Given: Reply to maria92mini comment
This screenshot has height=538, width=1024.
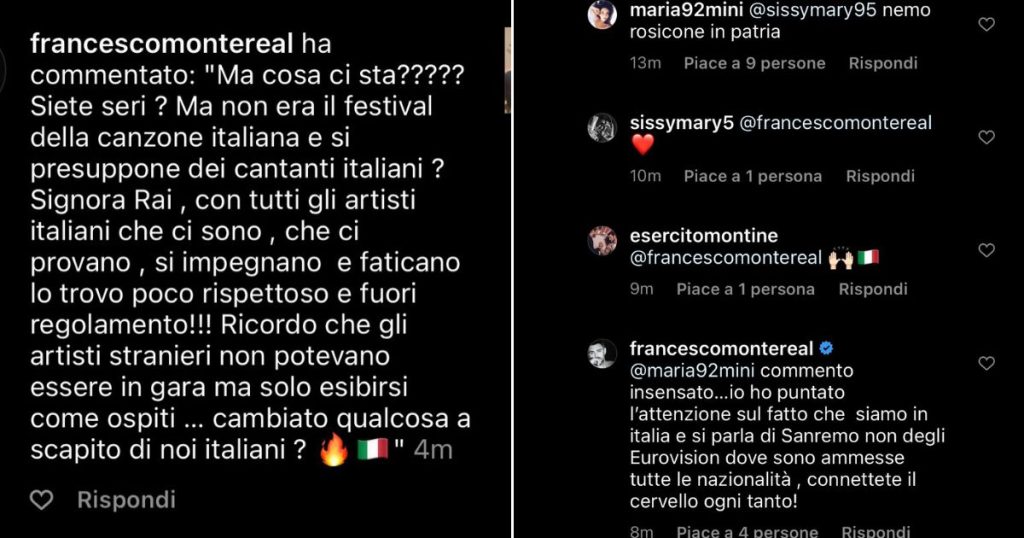Looking at the screenshot, I should [883, 63].
